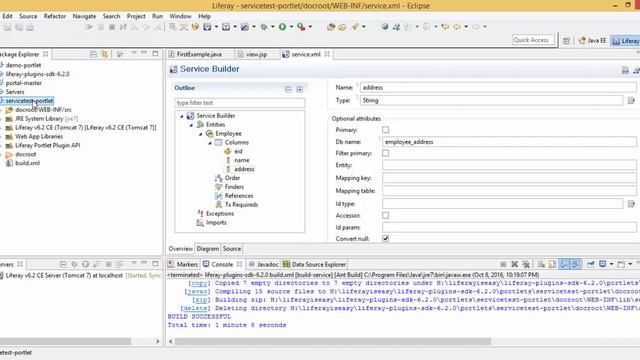Viewport: 640px width, 360px height.
Task: Collapse the Service Builder tree node
Action: (x=182, y=116)
